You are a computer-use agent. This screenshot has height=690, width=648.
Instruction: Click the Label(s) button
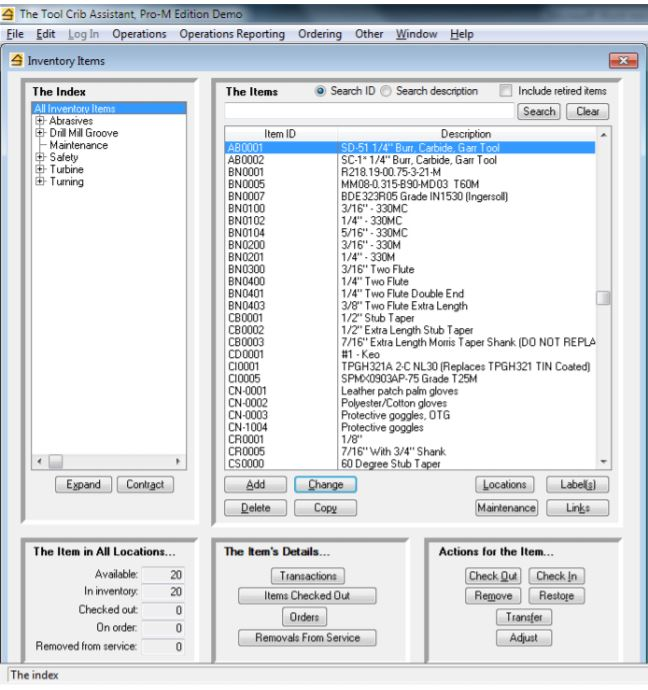coord(578,484)
